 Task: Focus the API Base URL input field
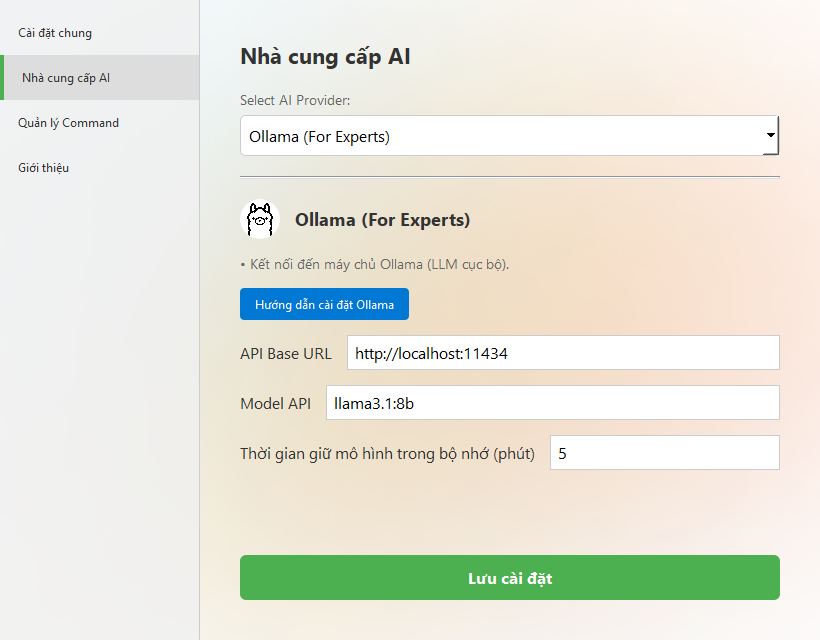(x=563, y=353)
